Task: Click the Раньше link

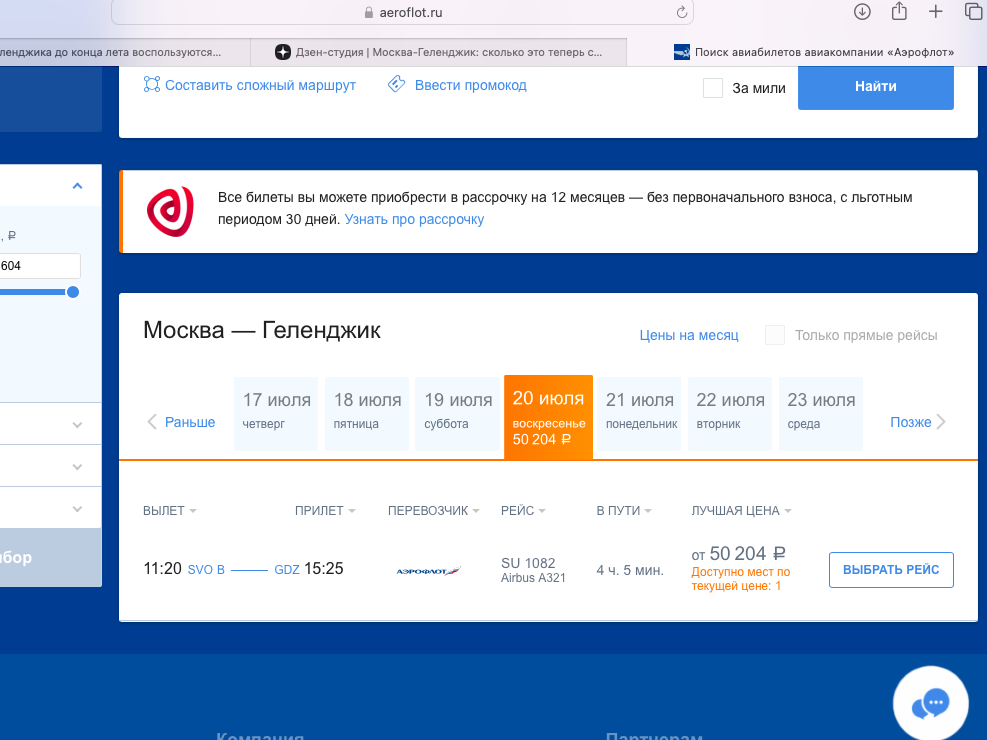Action: 189,422
